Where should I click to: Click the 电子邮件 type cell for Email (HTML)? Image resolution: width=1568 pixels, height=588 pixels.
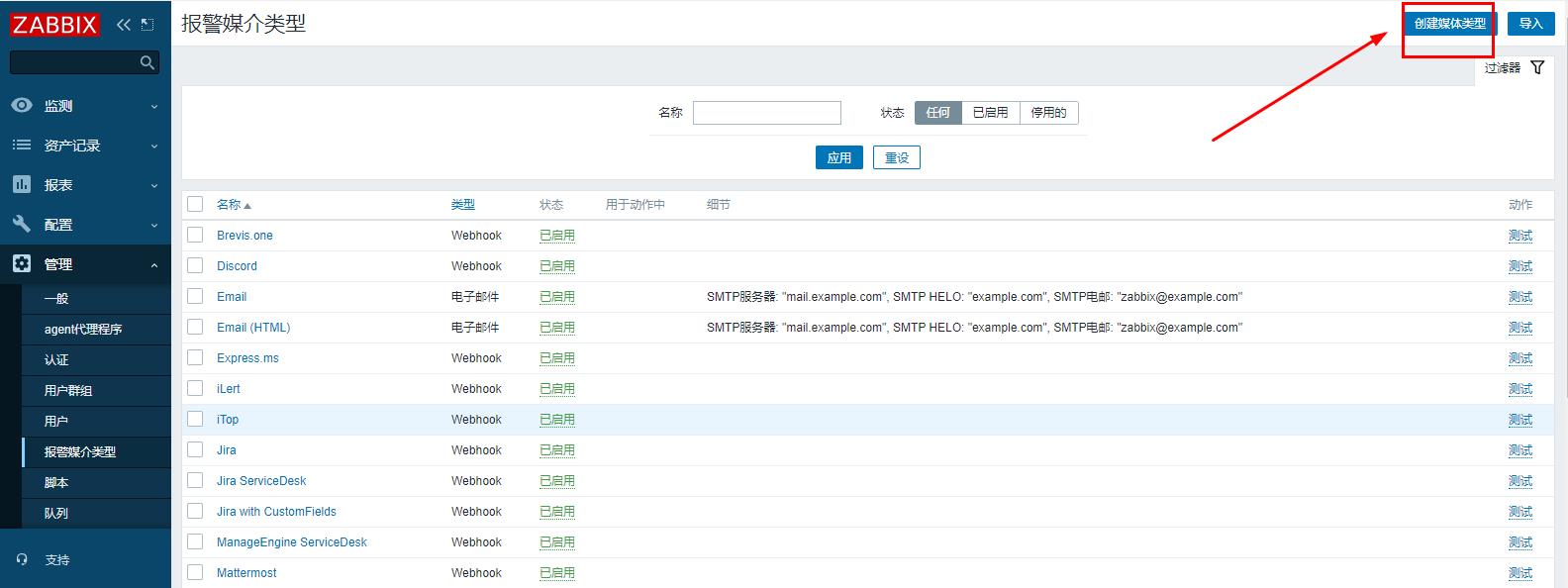pyautogui.click(x=475, y=328)
